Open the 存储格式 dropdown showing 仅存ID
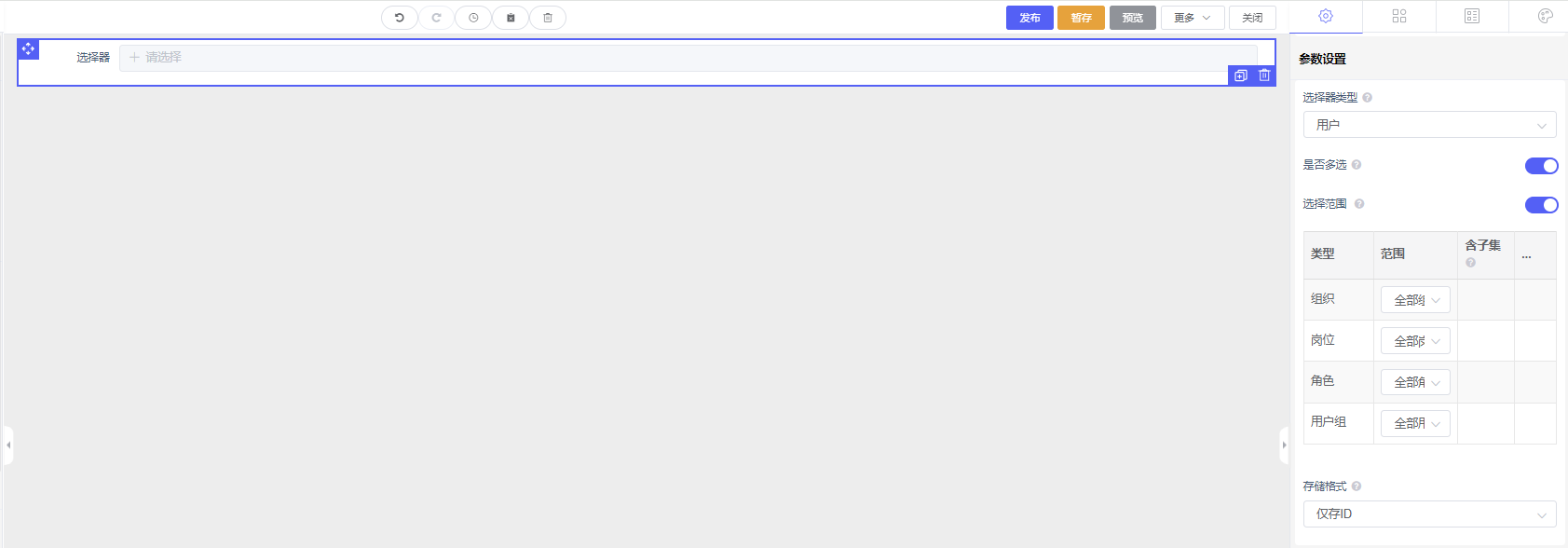The image size is (1568, 548). pyautogui.click(x=1429, y=514)
